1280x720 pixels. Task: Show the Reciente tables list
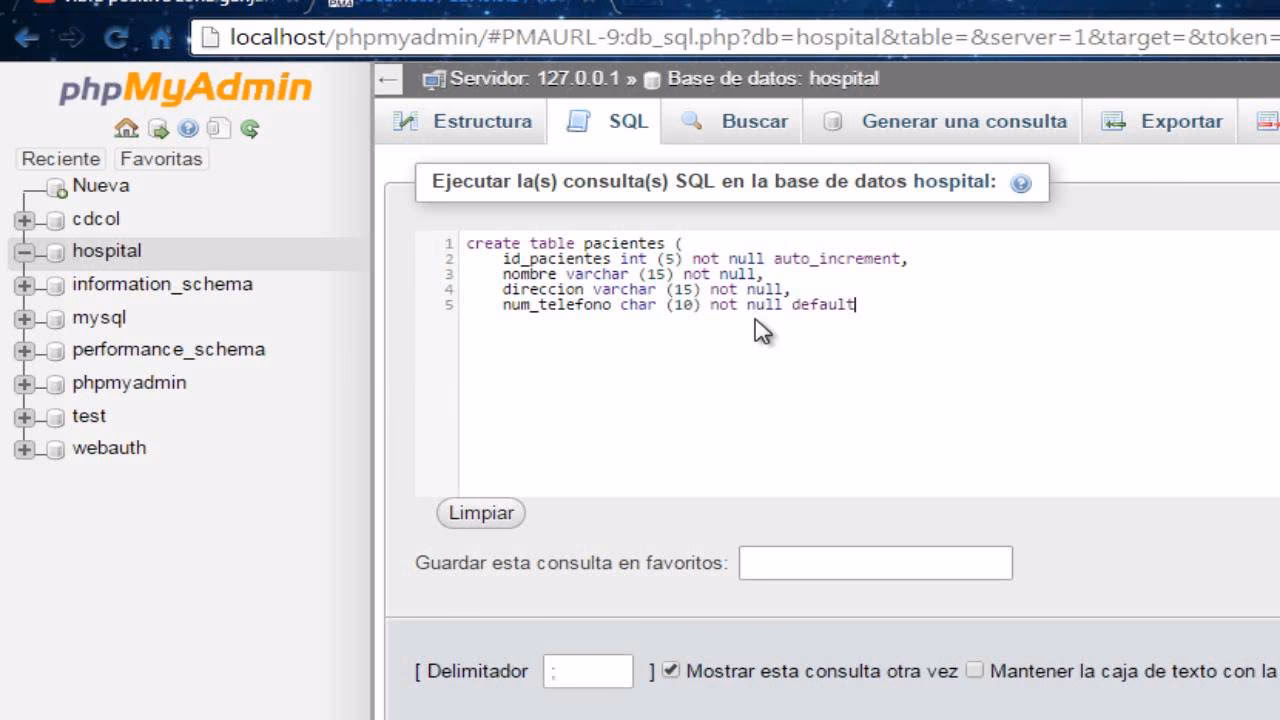(61, 159)
